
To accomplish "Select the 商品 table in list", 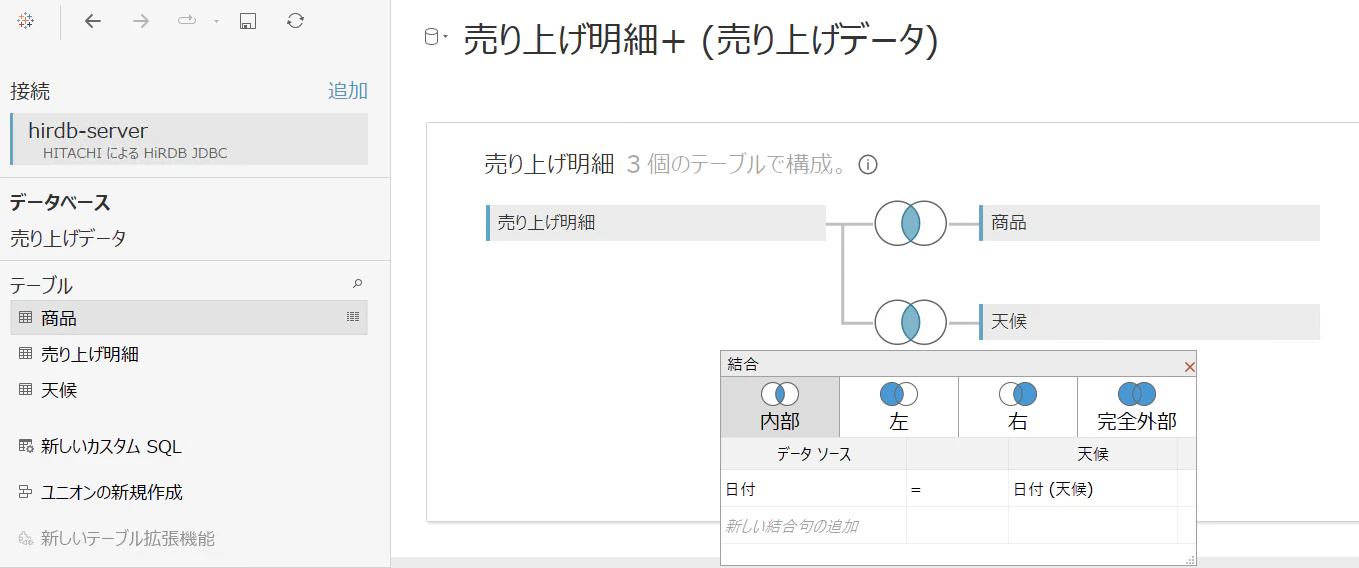I will pos(189,318).
